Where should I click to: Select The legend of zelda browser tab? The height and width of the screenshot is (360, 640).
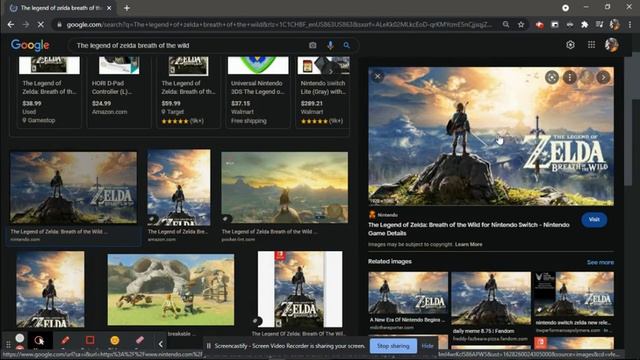(x=60, y=8)
